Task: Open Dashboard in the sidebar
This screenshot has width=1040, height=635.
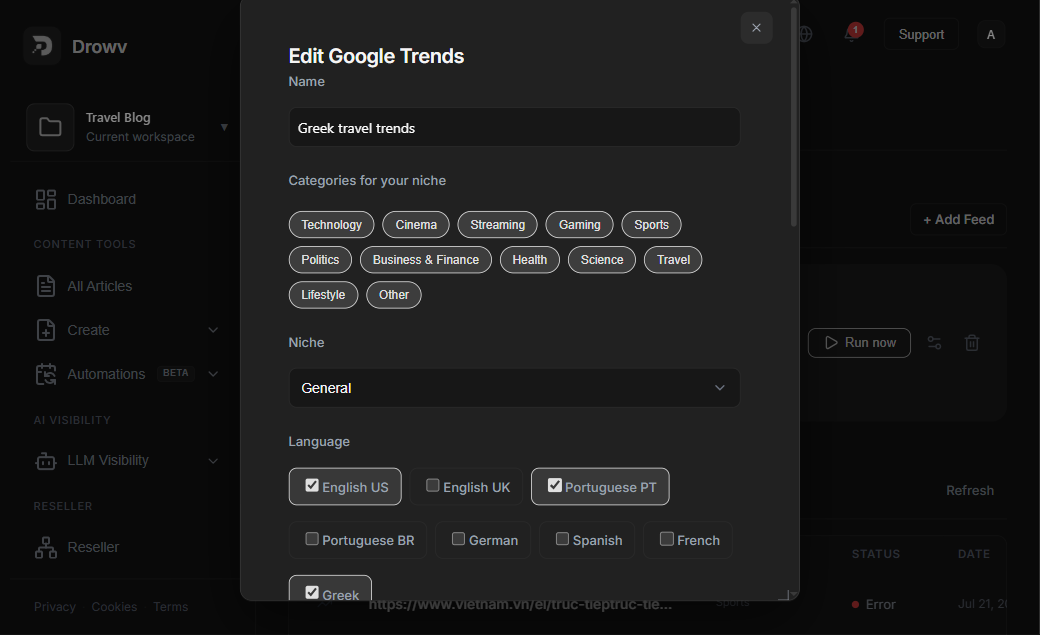Action: point(101,199)
